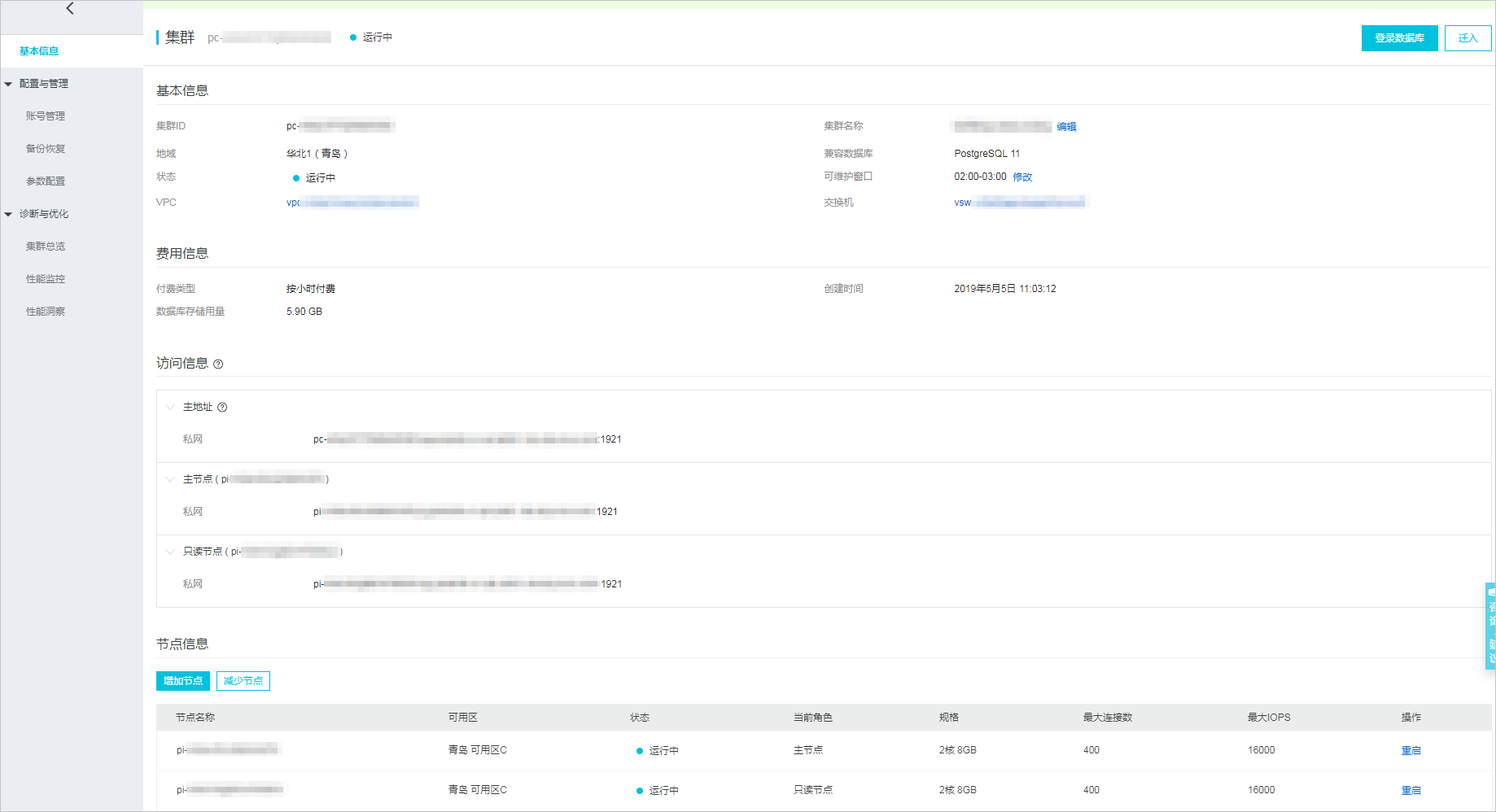
Task: Click the 减少节点 button
Action: (x=243, y=681)
